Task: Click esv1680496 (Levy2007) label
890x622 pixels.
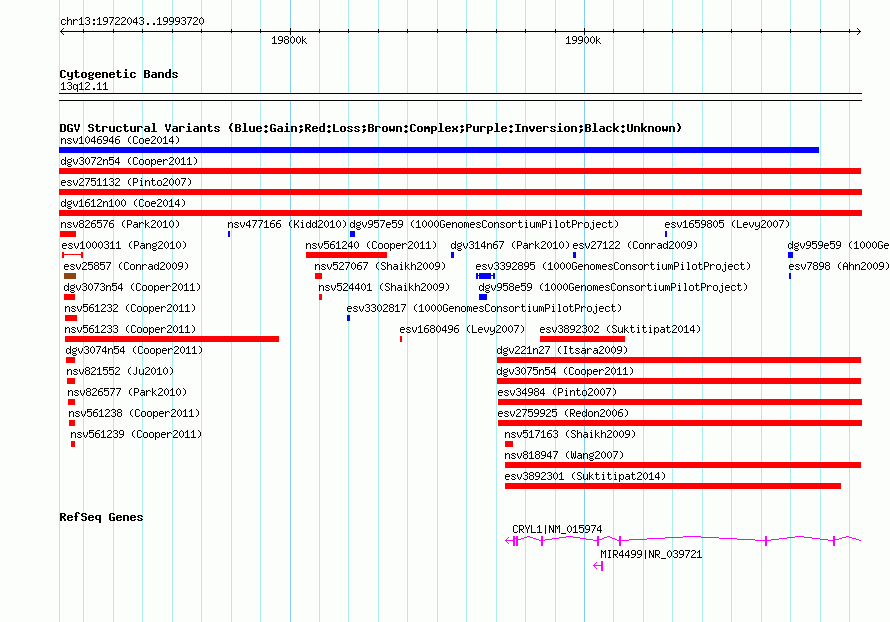Action: pos(462,329)
